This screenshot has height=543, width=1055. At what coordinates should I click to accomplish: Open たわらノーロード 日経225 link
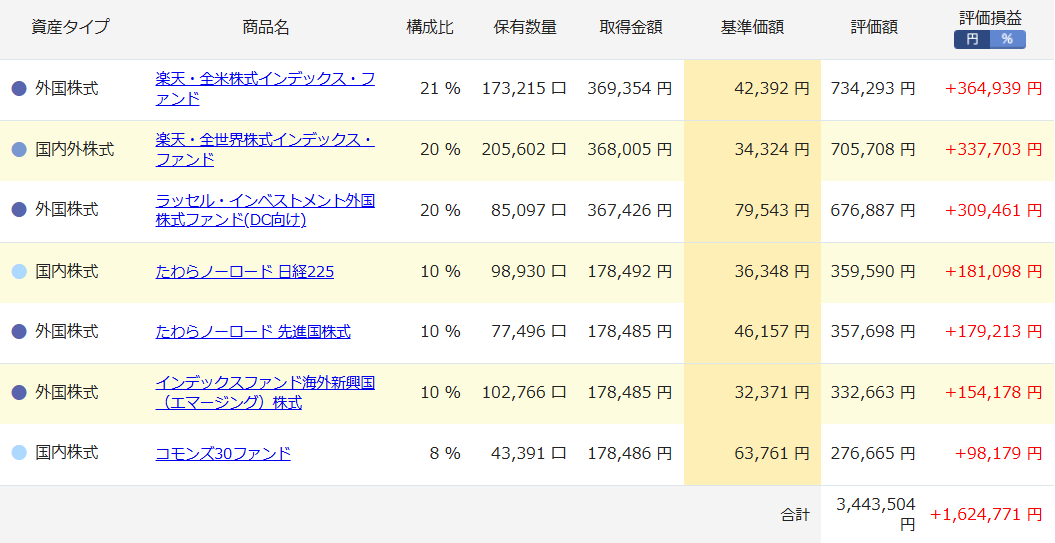tap(244, 271)
